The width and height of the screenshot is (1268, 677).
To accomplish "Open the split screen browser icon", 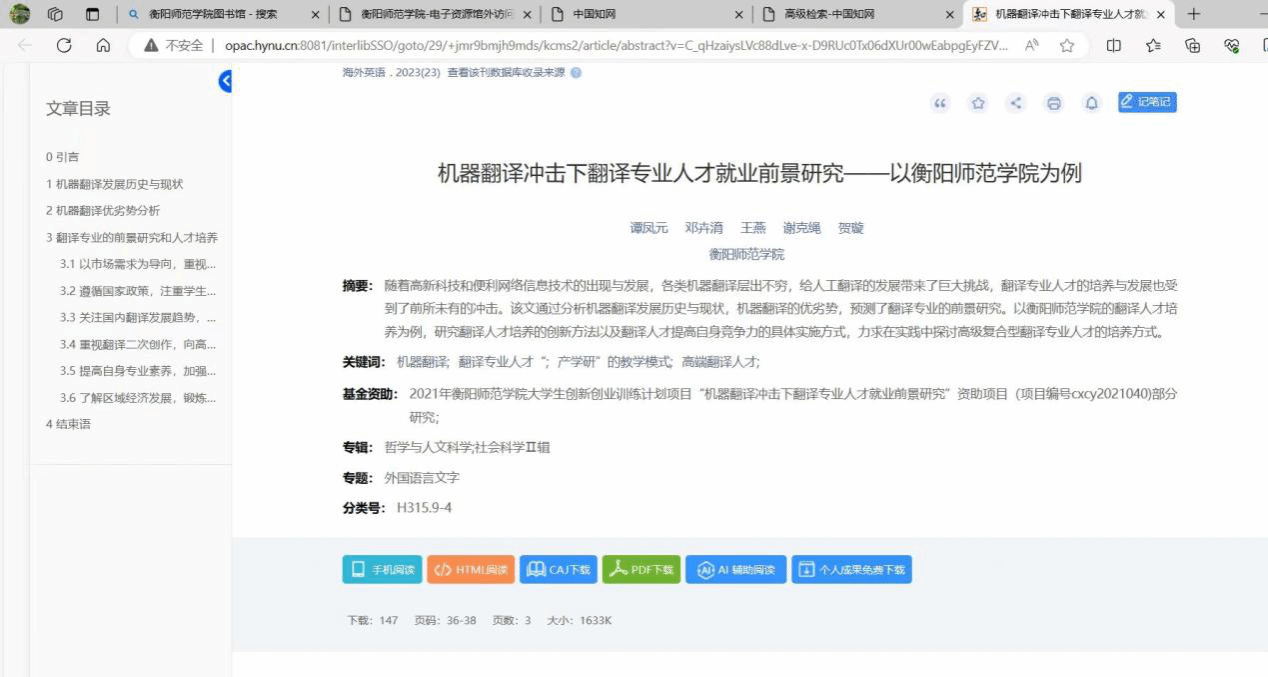I will (x=1114, y=45).
